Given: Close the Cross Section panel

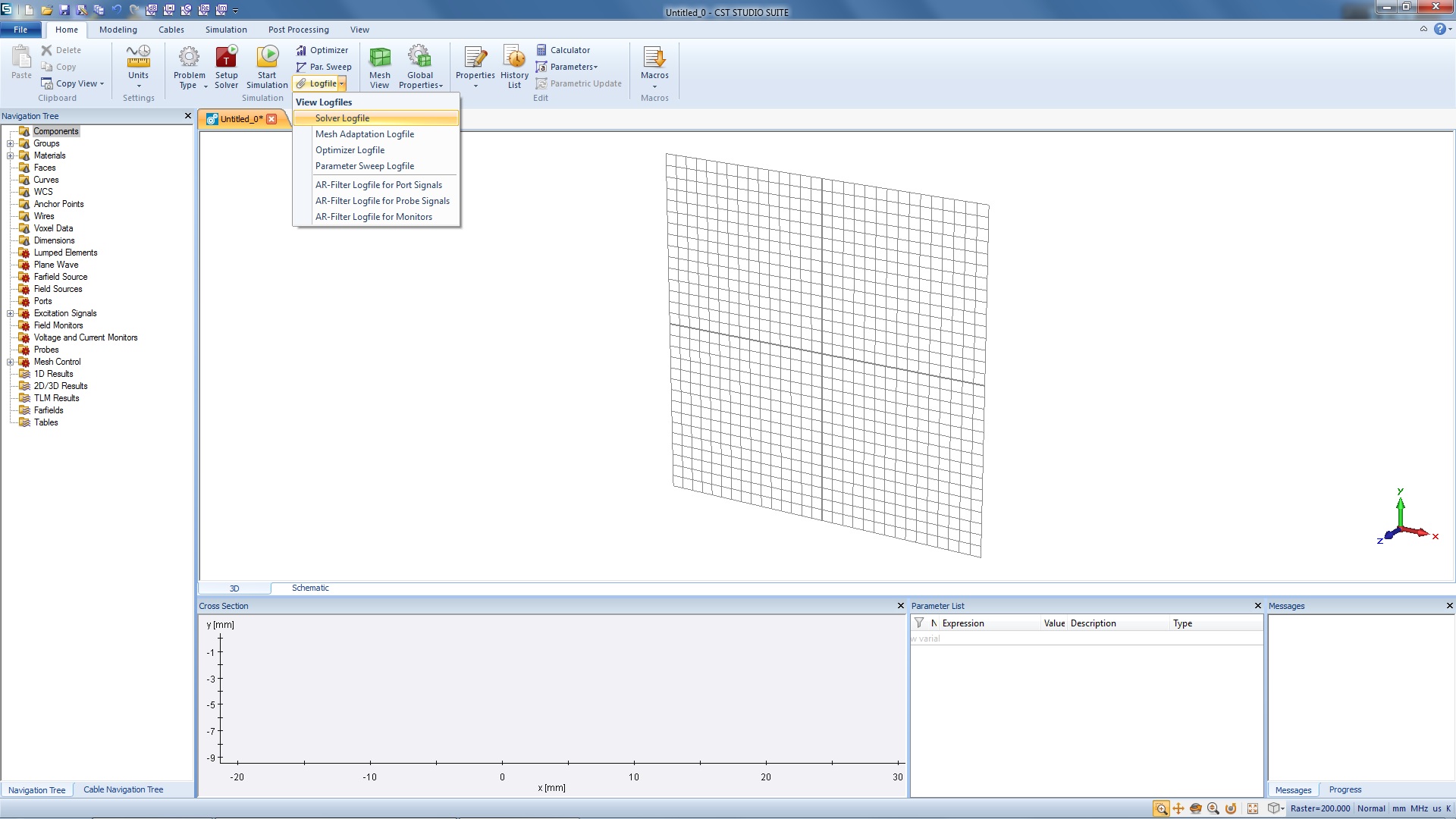Looking at the screenshot, I should 901,606.
